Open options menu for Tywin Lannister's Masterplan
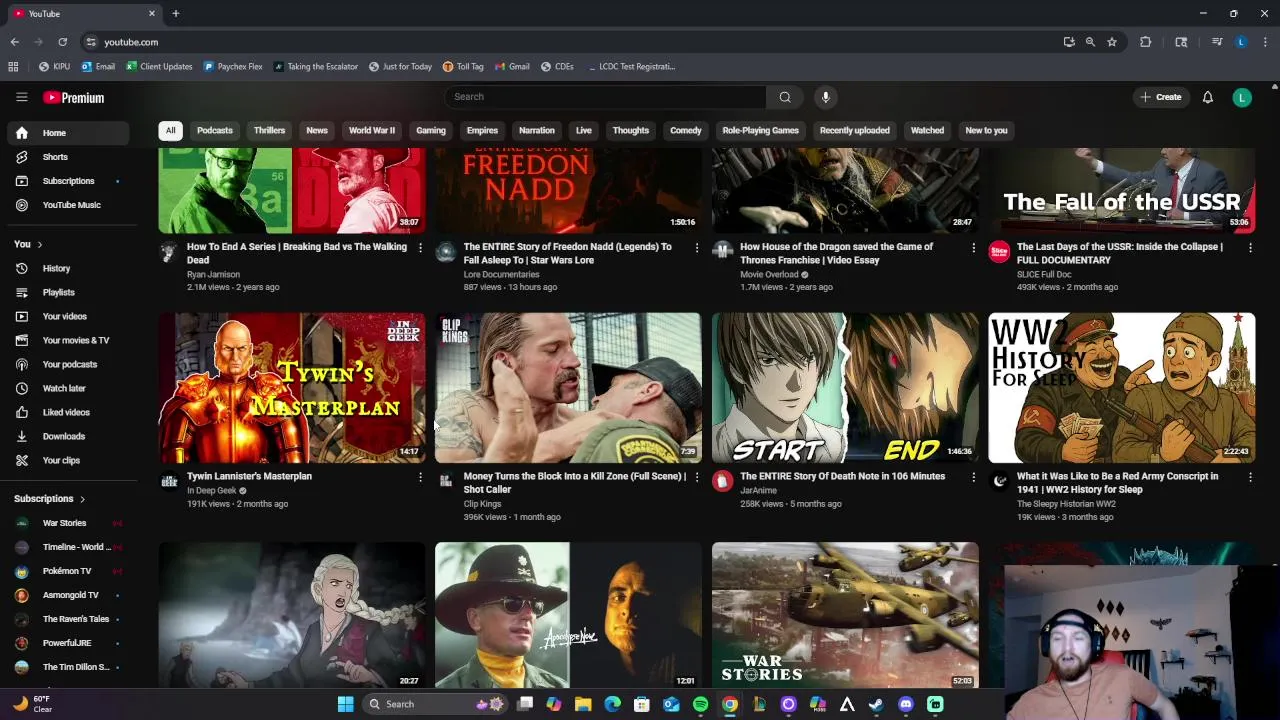Viewport: 1280px width, 720px height. (420, 477)
